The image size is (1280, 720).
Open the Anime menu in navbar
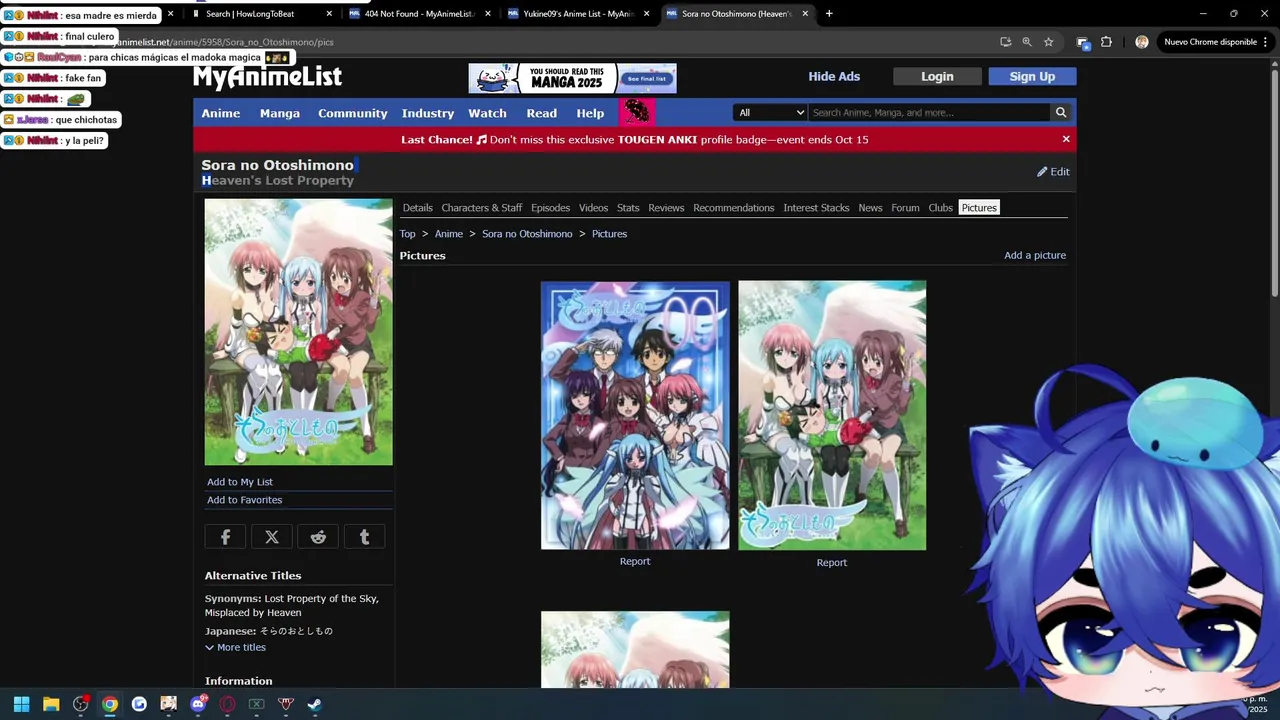tap(221, 113)
